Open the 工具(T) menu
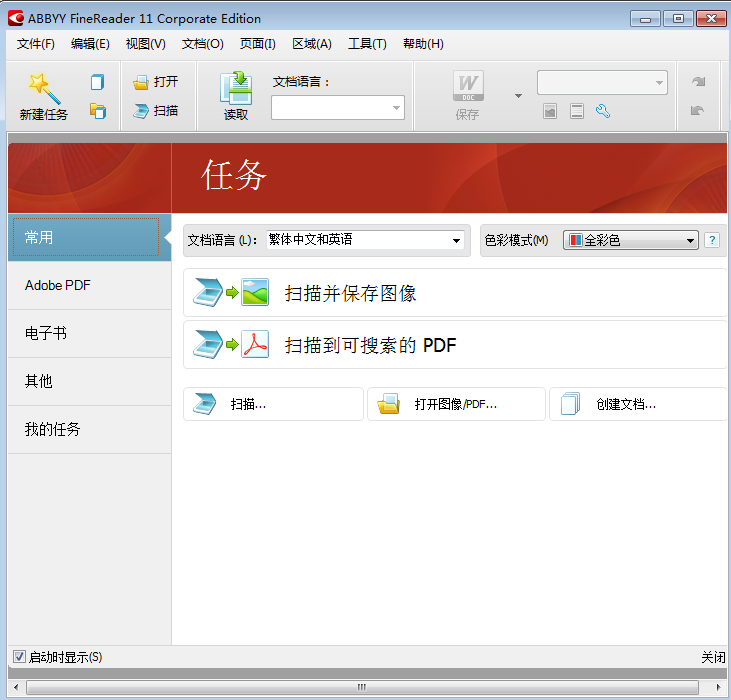The height and width of the screenshot is (700, 731). pos(367,44)
